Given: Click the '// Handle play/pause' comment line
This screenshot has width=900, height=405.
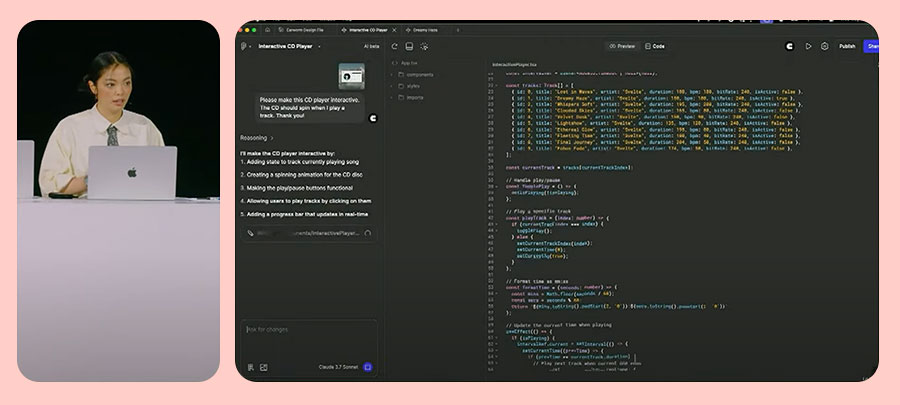Looking at the screenshot, I should 533,180.
